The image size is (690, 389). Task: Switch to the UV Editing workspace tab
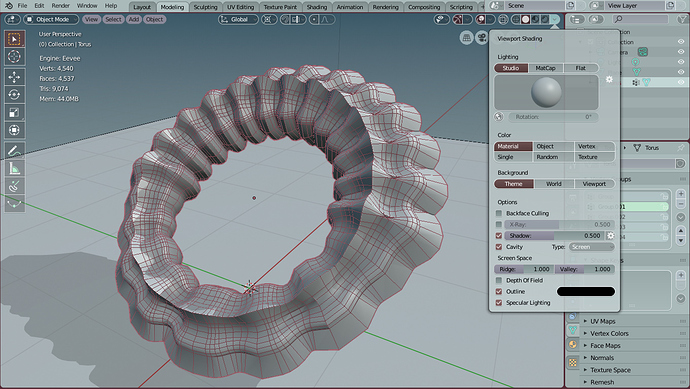pos(240,7)
